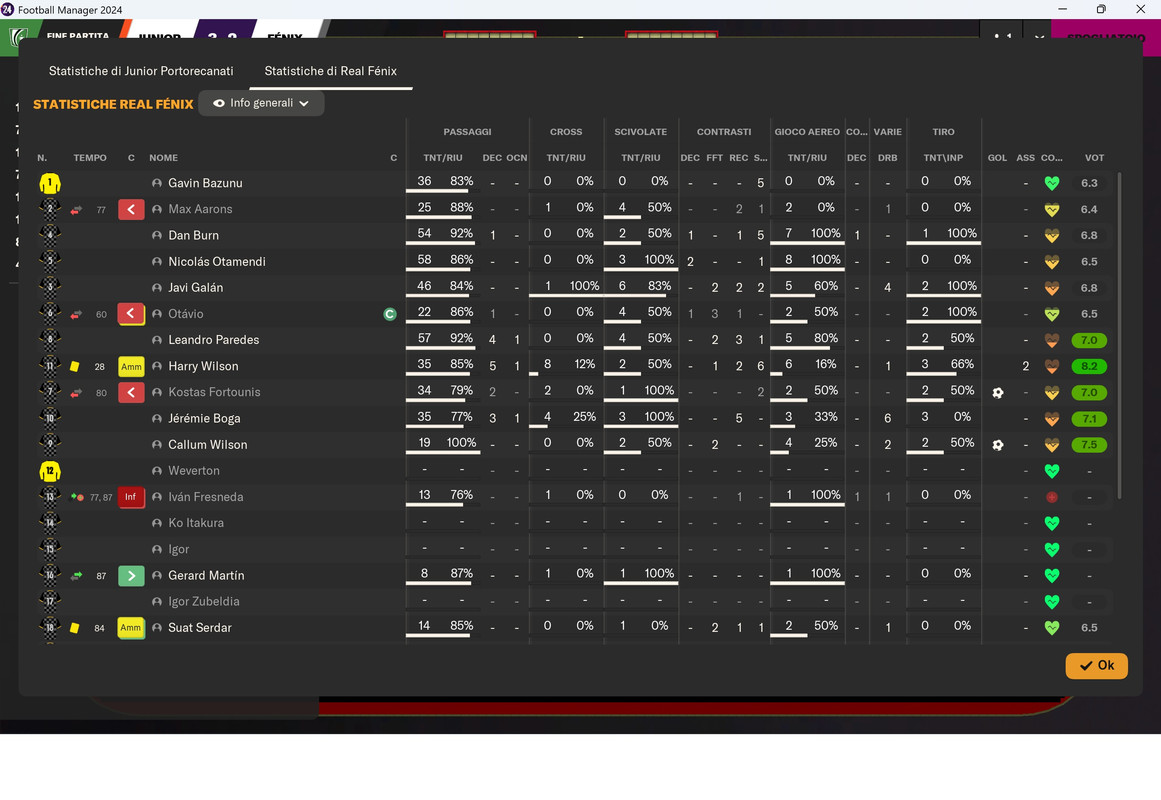The height and width of the screenshot is (800, 1161).
Task: Click Iván Fresneda's red injury condition icon
Action: pos(1051,497)
